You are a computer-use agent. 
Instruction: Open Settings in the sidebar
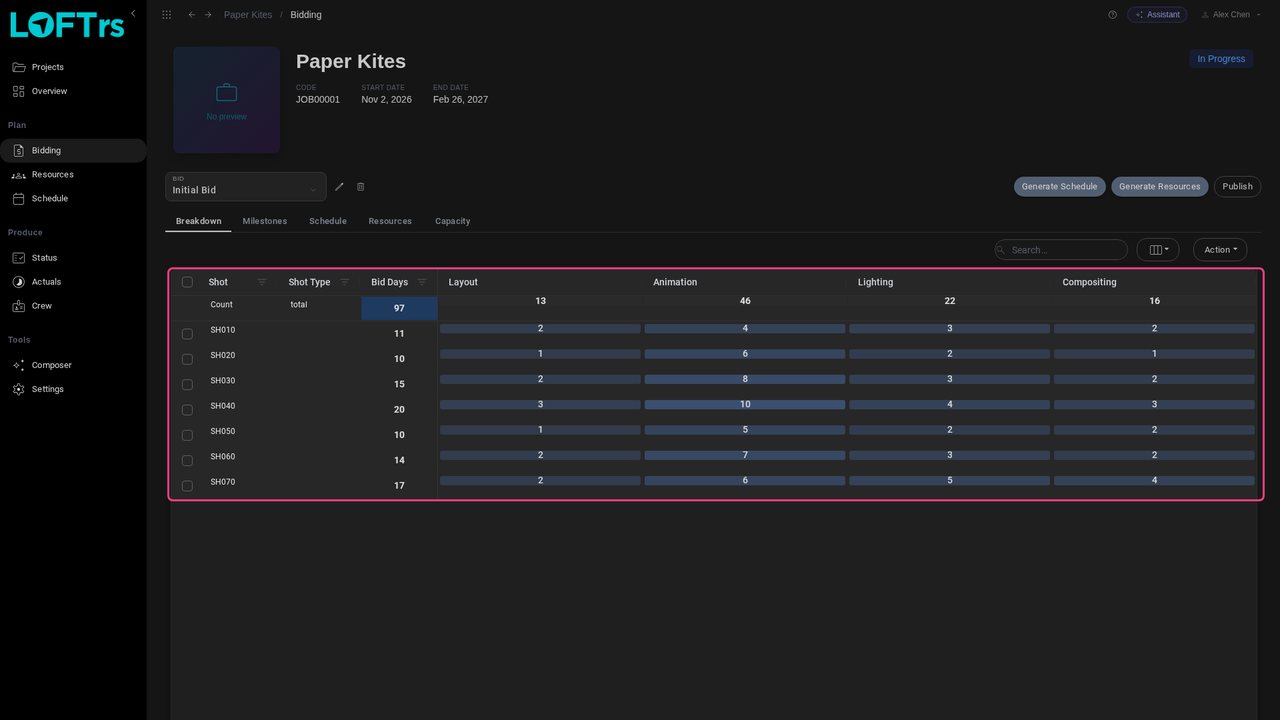tap(73, 389)
